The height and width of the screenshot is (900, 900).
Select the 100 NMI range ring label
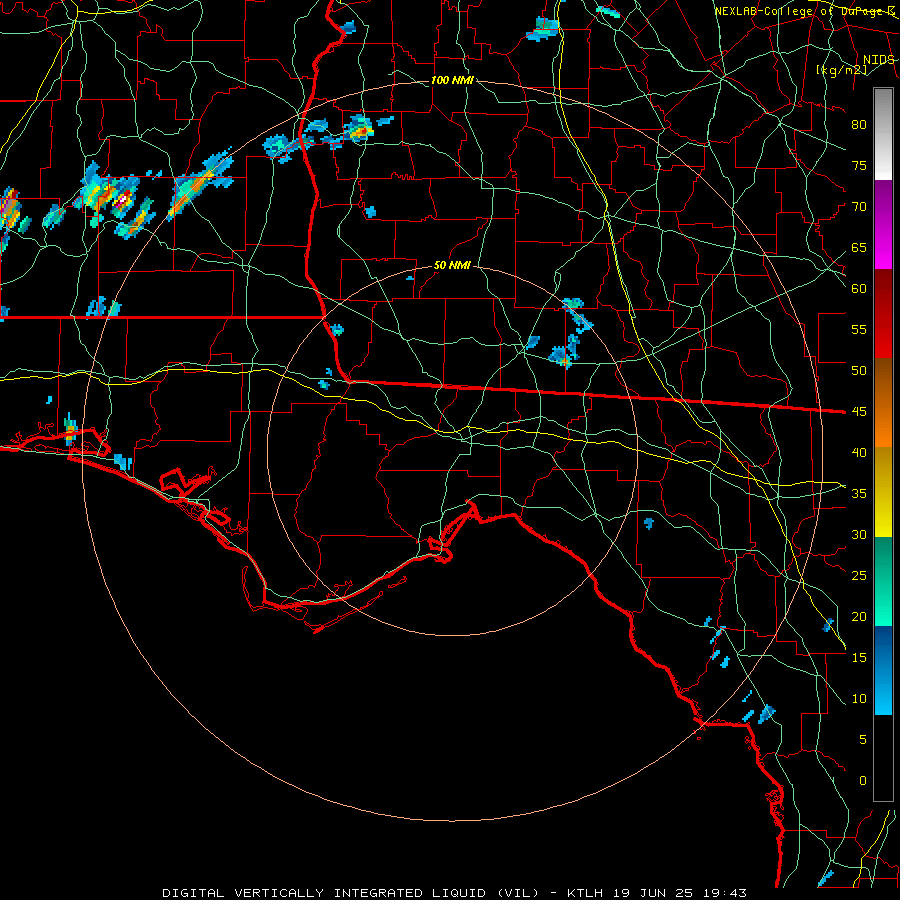(452, 80)
